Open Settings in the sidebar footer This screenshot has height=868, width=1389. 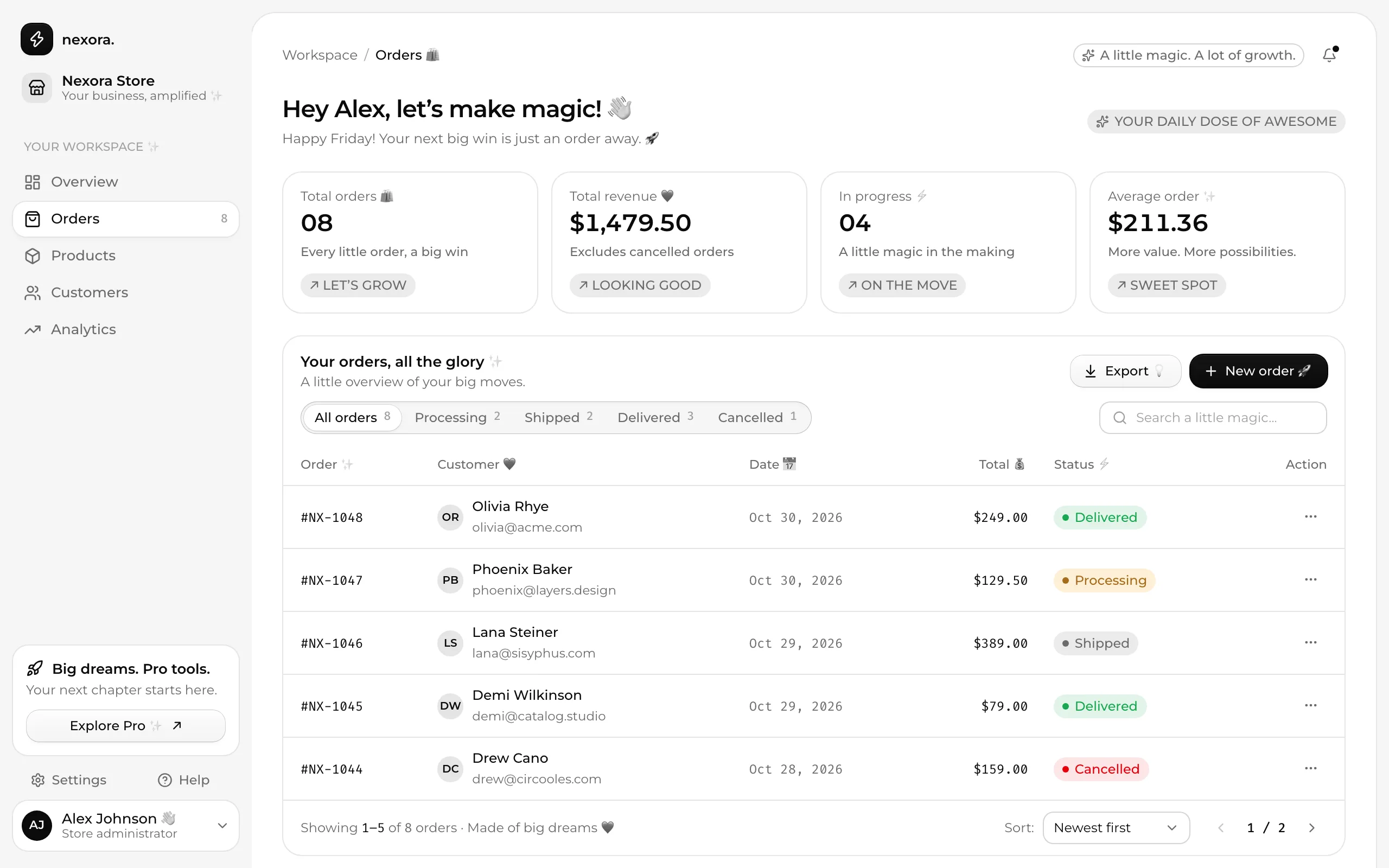(x=68, y=780)
